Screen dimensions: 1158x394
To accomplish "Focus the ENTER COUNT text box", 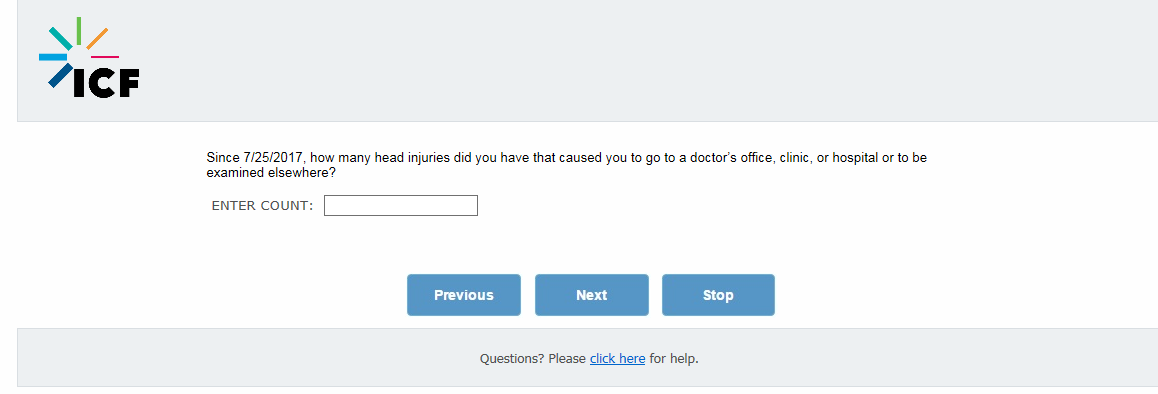I will tap(401, 206).
